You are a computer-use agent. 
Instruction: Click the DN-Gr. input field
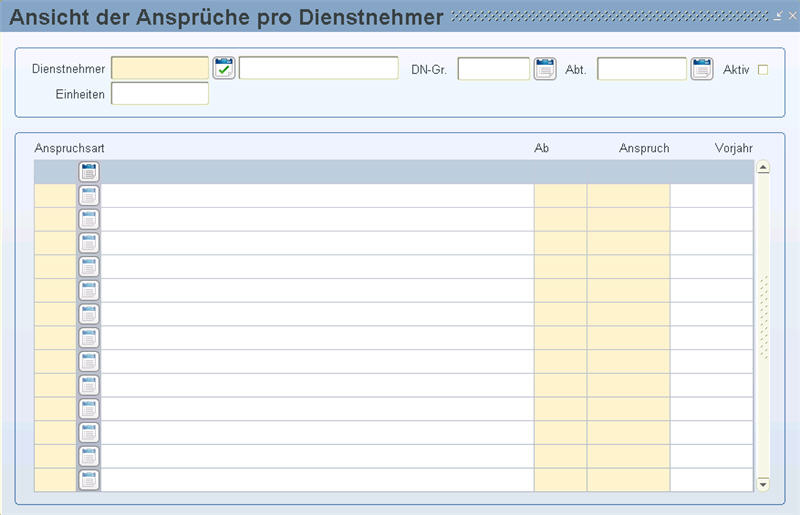click(x=493, y=68)
